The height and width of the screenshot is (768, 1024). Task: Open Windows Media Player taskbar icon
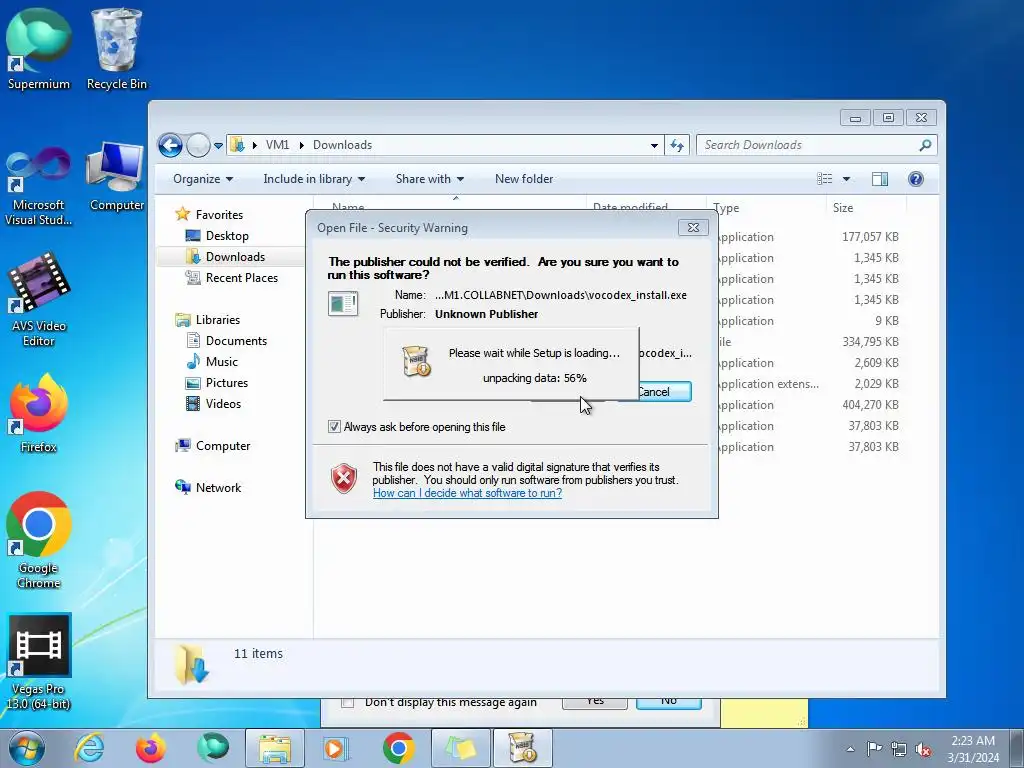click(x=337, y=748)
